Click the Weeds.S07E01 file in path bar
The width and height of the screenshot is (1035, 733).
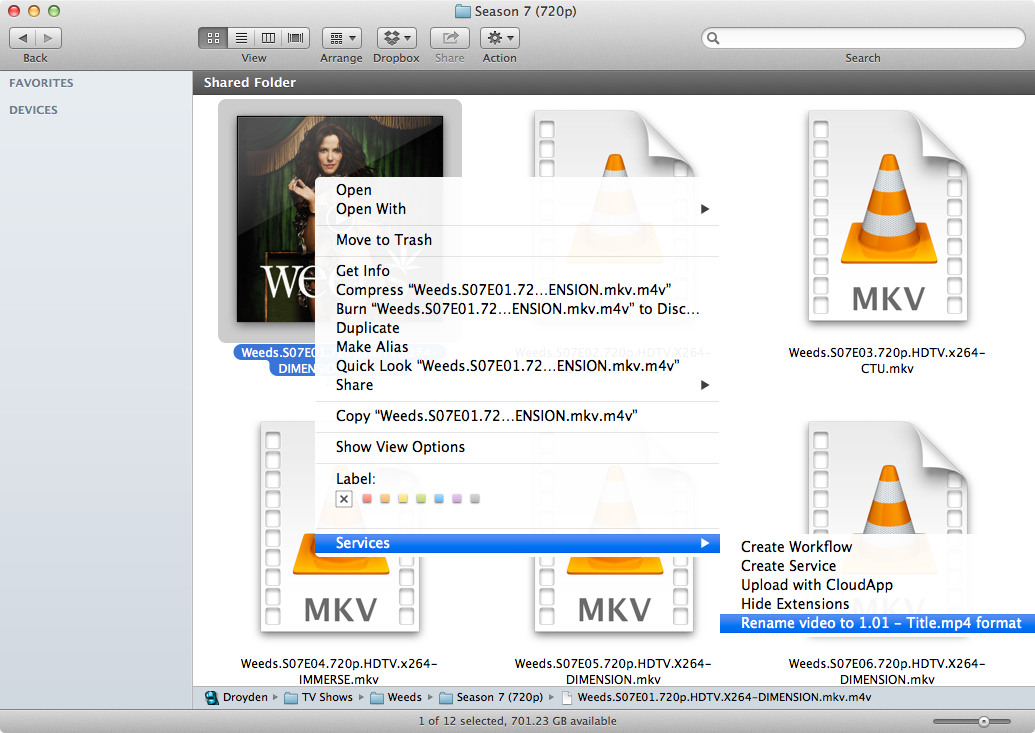[x=716, y=697]
